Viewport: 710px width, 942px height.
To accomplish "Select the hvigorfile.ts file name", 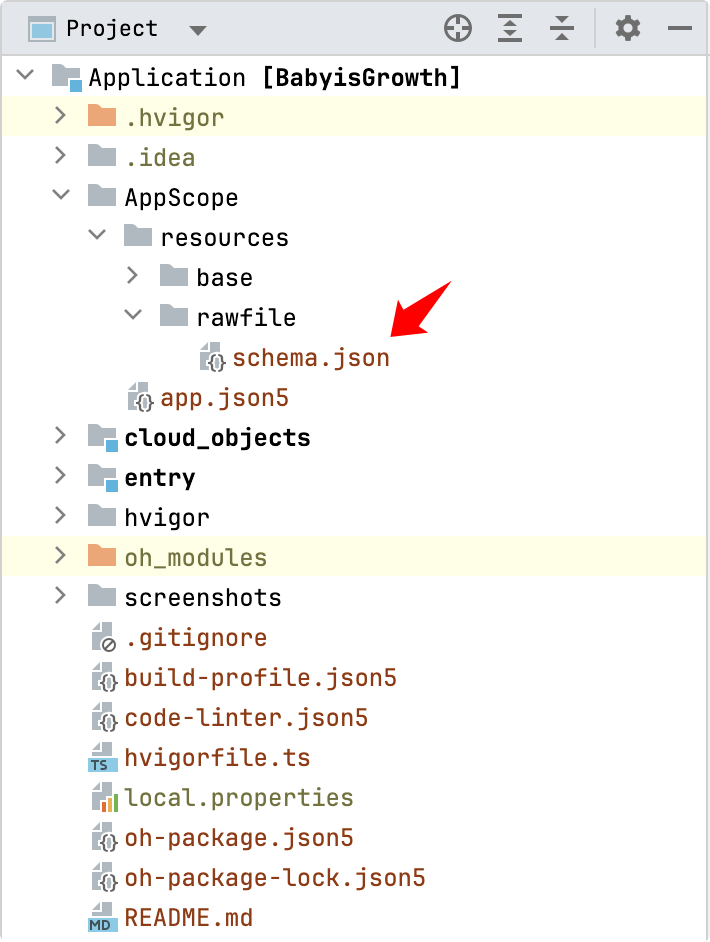I will pos(217,758).
